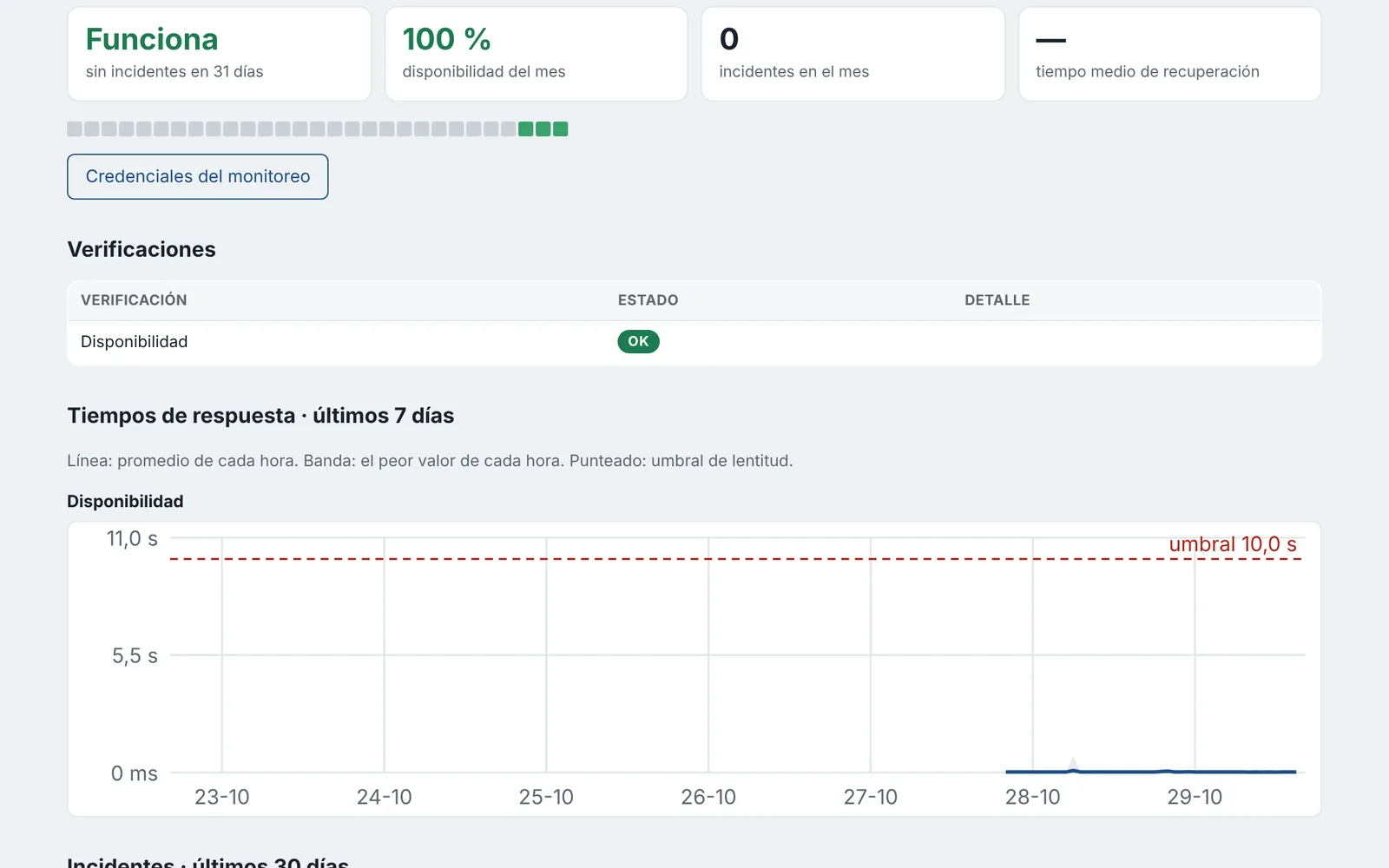Click 'sin incidentes en 31 días' text
Image resolution: width=1389 pixels, height=868 pixels.
174,71
